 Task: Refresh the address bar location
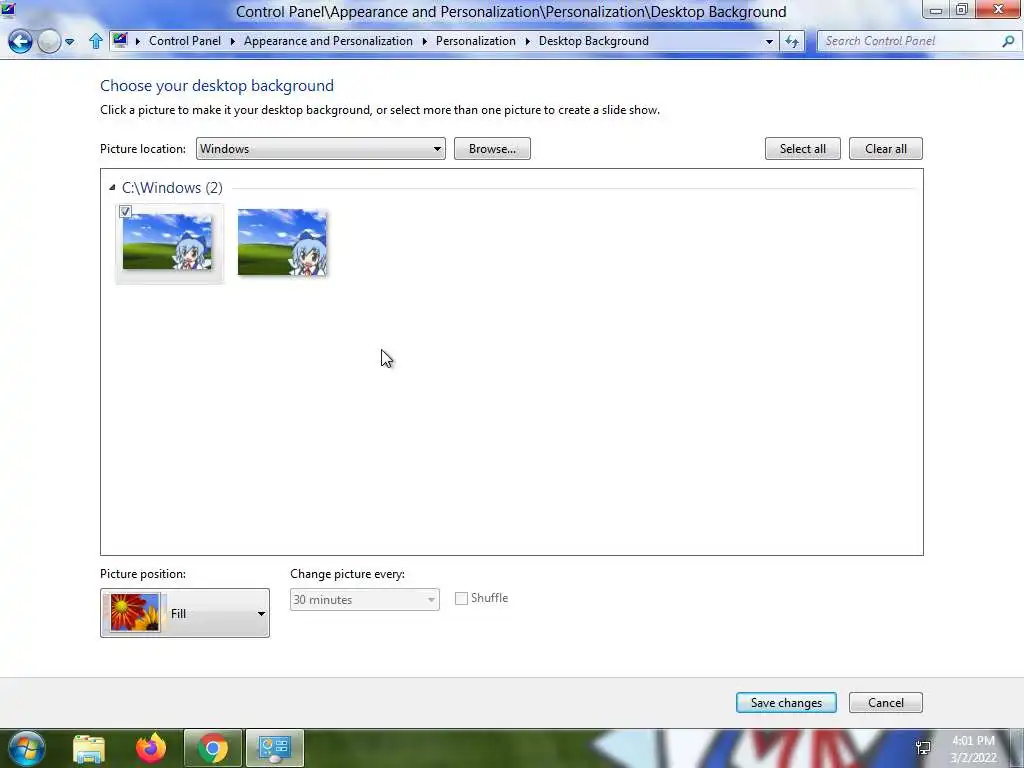tap(792, 41)
